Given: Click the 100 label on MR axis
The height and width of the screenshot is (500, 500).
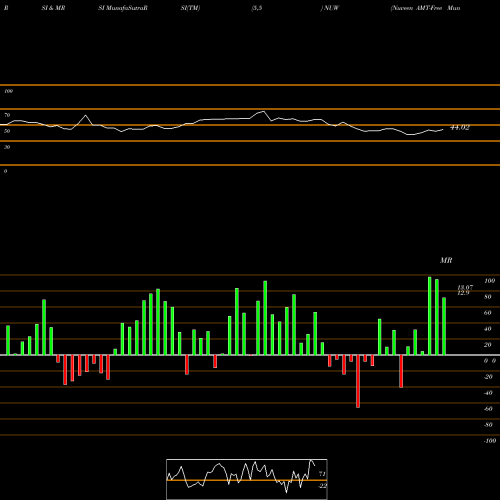Looking at the screenshot, I should 489,281.
